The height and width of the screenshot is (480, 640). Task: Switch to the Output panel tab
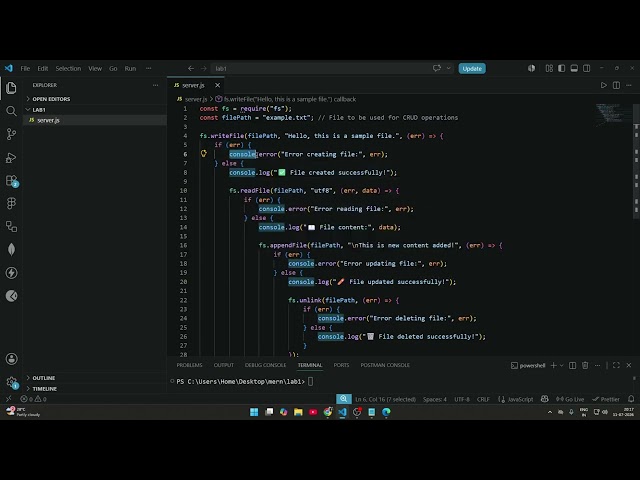tap(224, 365)
